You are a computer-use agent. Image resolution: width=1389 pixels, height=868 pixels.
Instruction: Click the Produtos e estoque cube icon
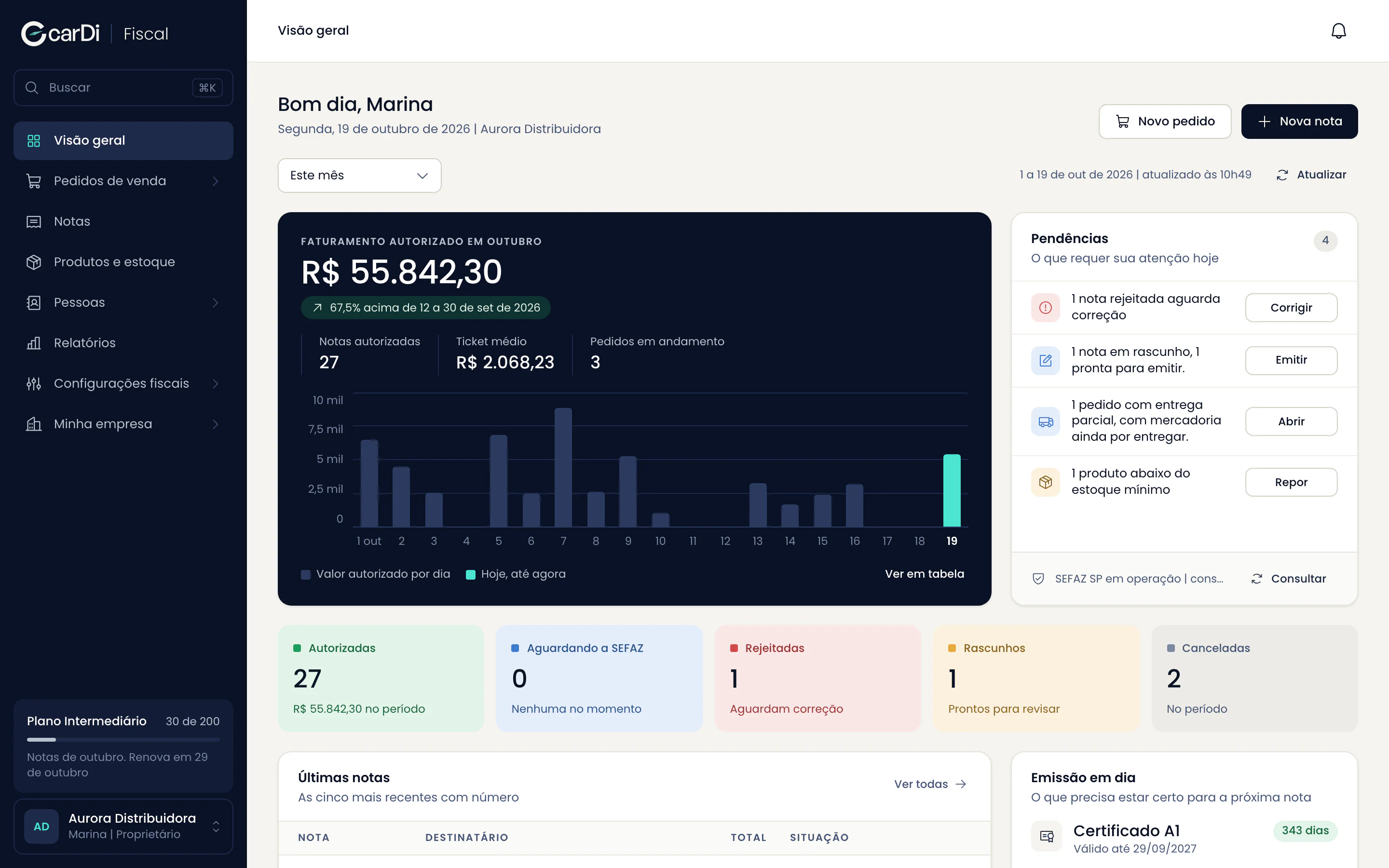click(x=34, y=262)
